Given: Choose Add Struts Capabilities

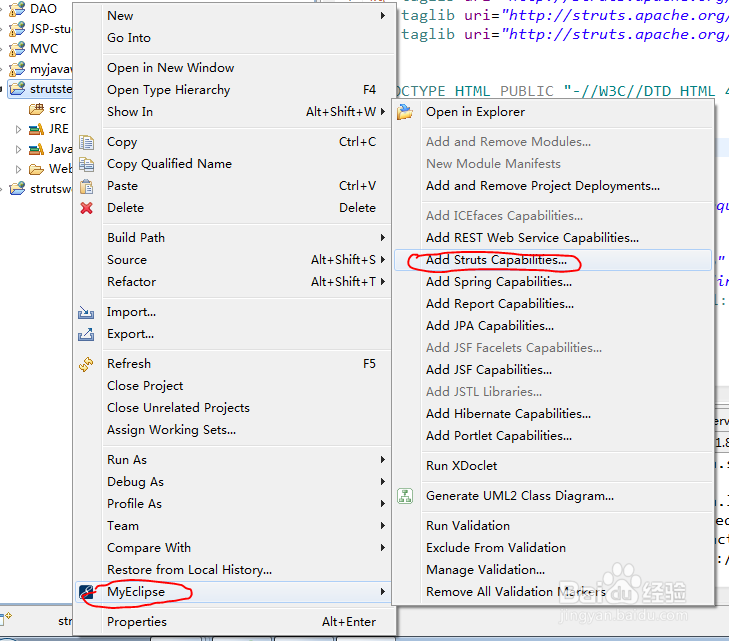Looking at the screenshot, I should [x=553, y=260].
